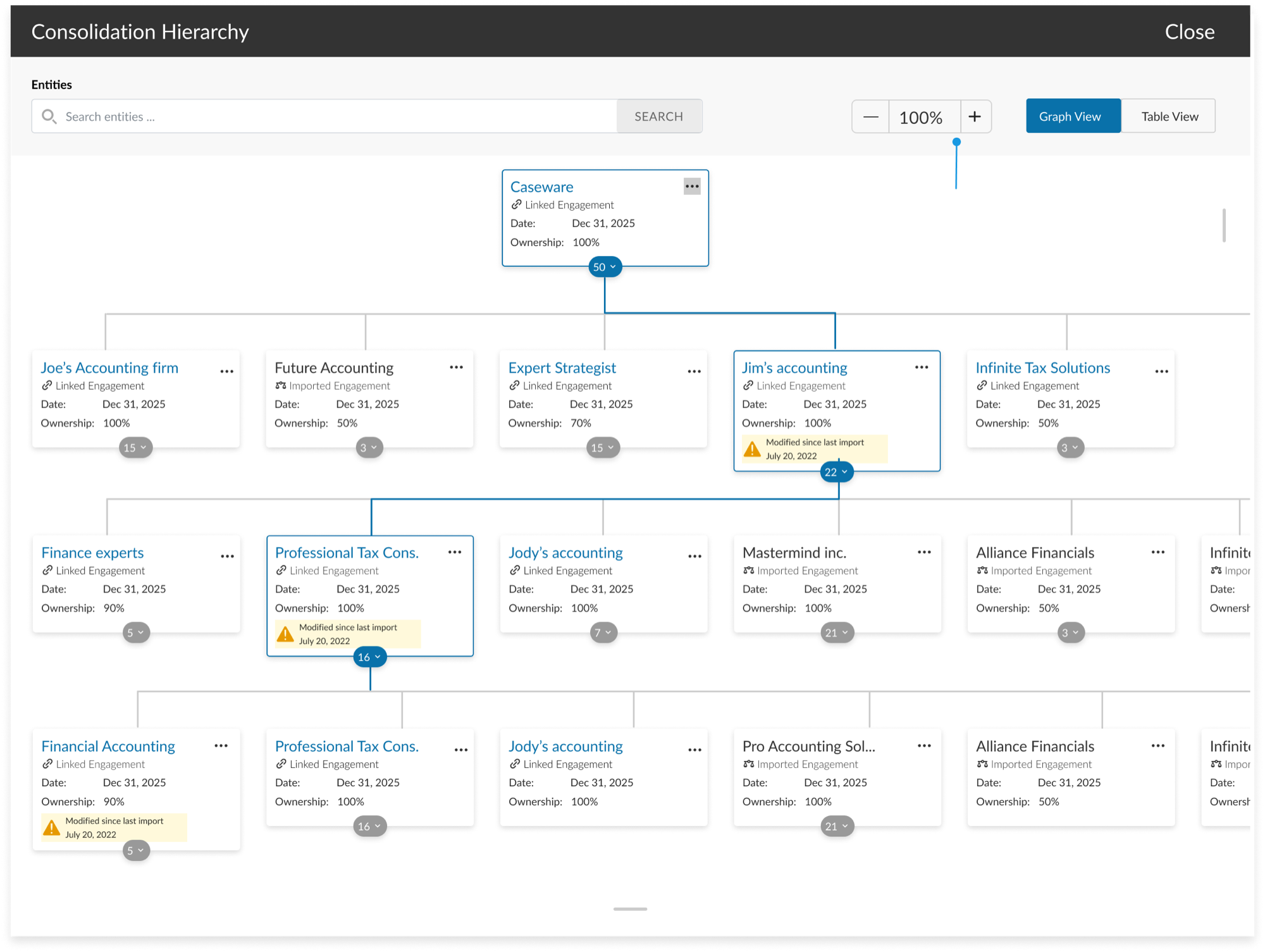Image resolution: width=1265 pixels, height=952 pixels.
Task: Expand Finance experts 5 children
Action: point(136,633)
